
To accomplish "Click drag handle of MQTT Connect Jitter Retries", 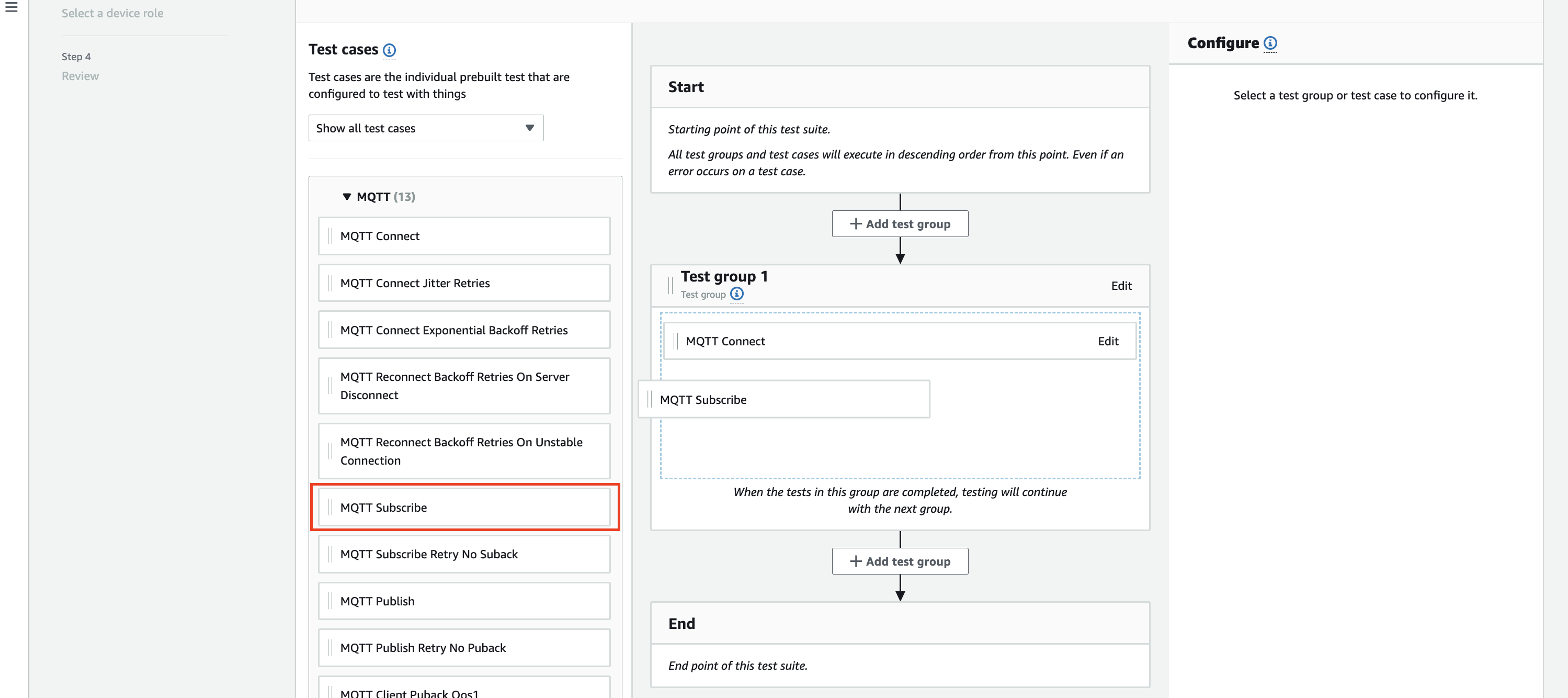I will pos(330,283).
